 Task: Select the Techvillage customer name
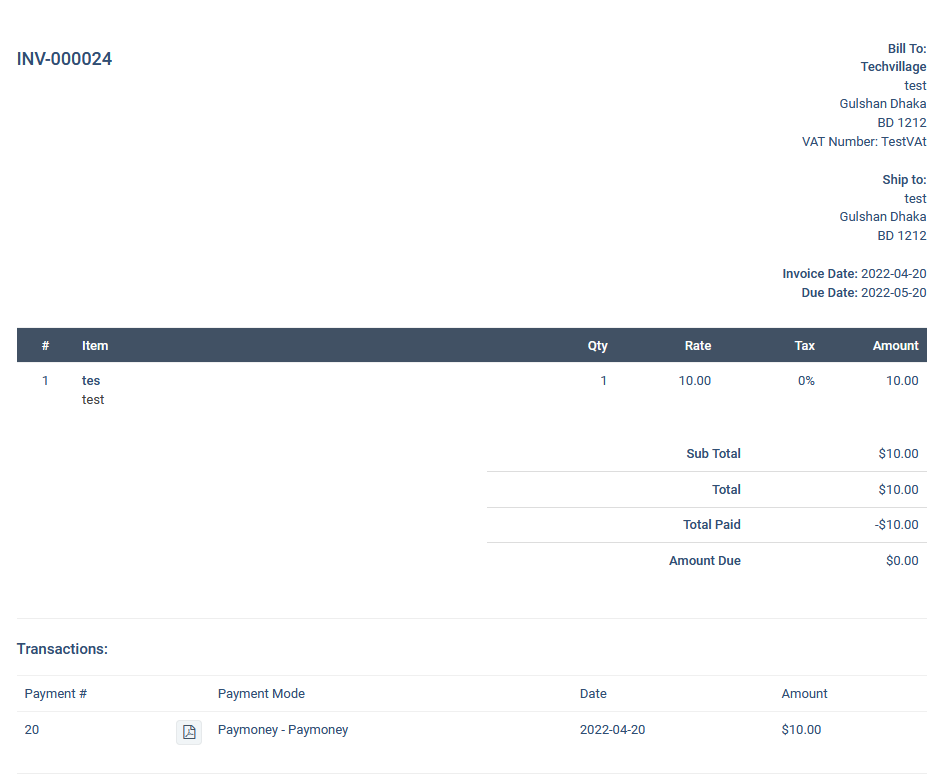click(x=893, y=67)
